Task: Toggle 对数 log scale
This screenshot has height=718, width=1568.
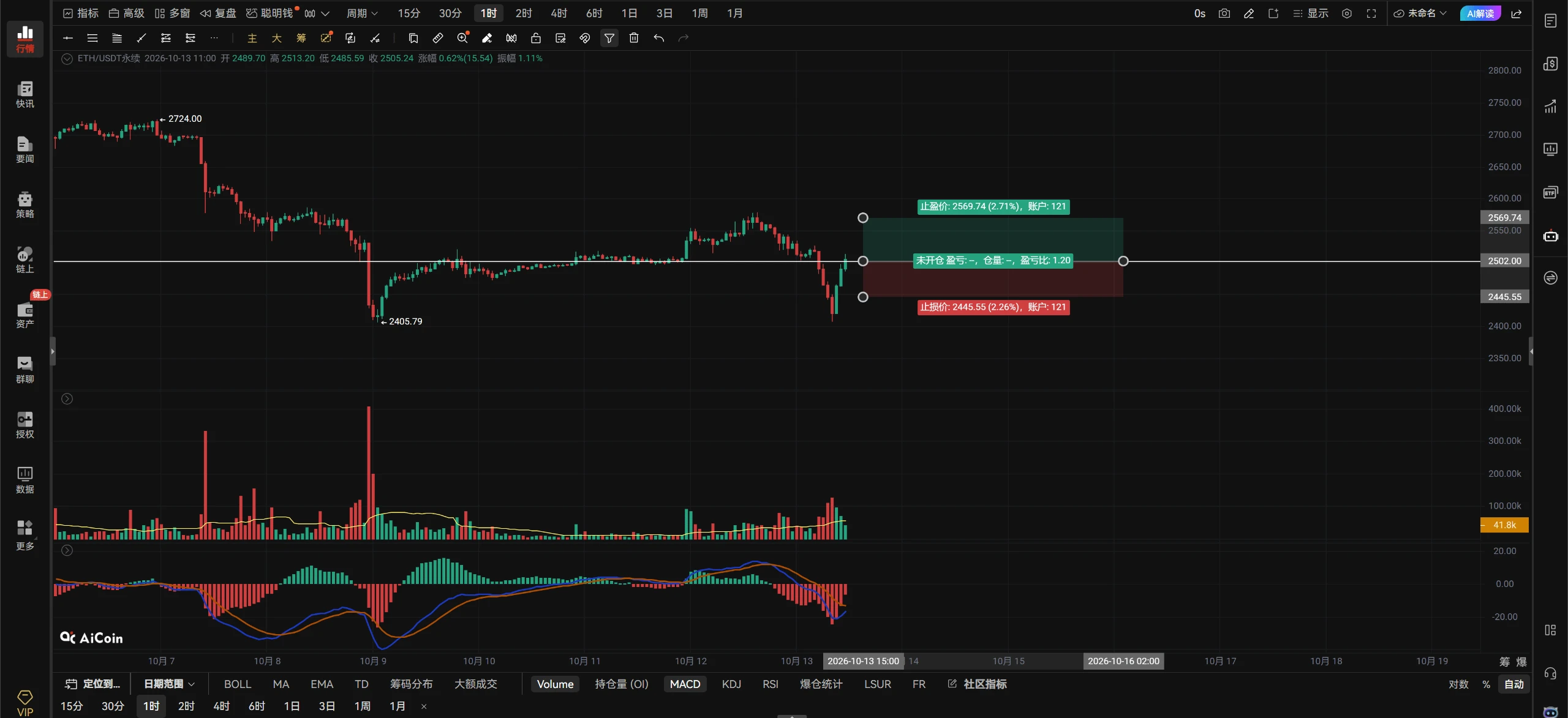Action: (x=1458, y=684)
